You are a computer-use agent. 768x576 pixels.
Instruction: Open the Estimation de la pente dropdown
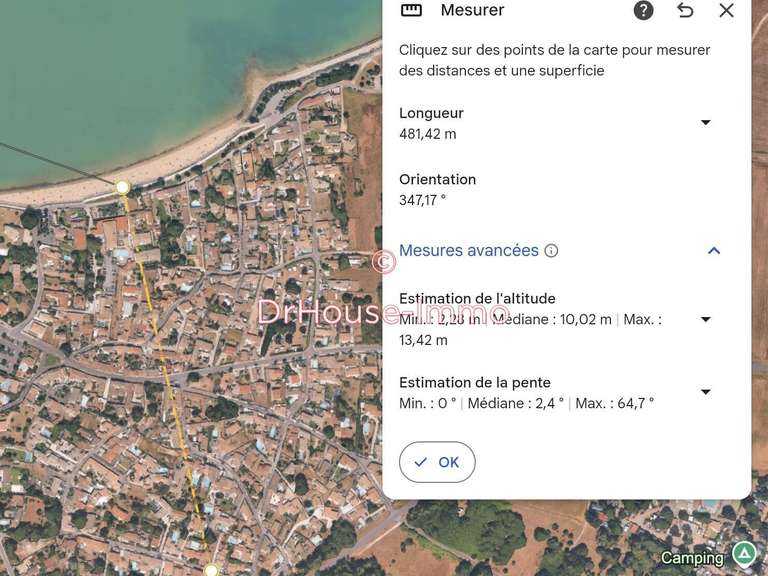click(x=706, y=392)
